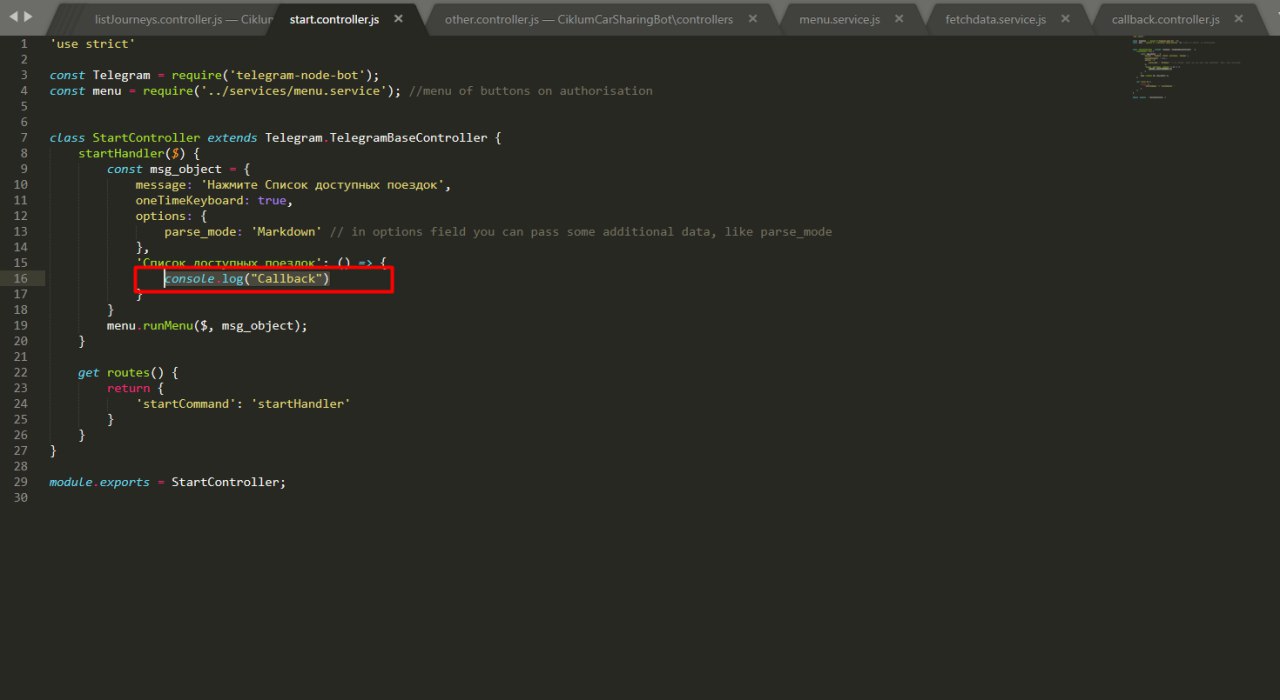This screenshot has height=700, width=1280.
Task: Click line number 29 in gutter
Action: pos(21,482)
